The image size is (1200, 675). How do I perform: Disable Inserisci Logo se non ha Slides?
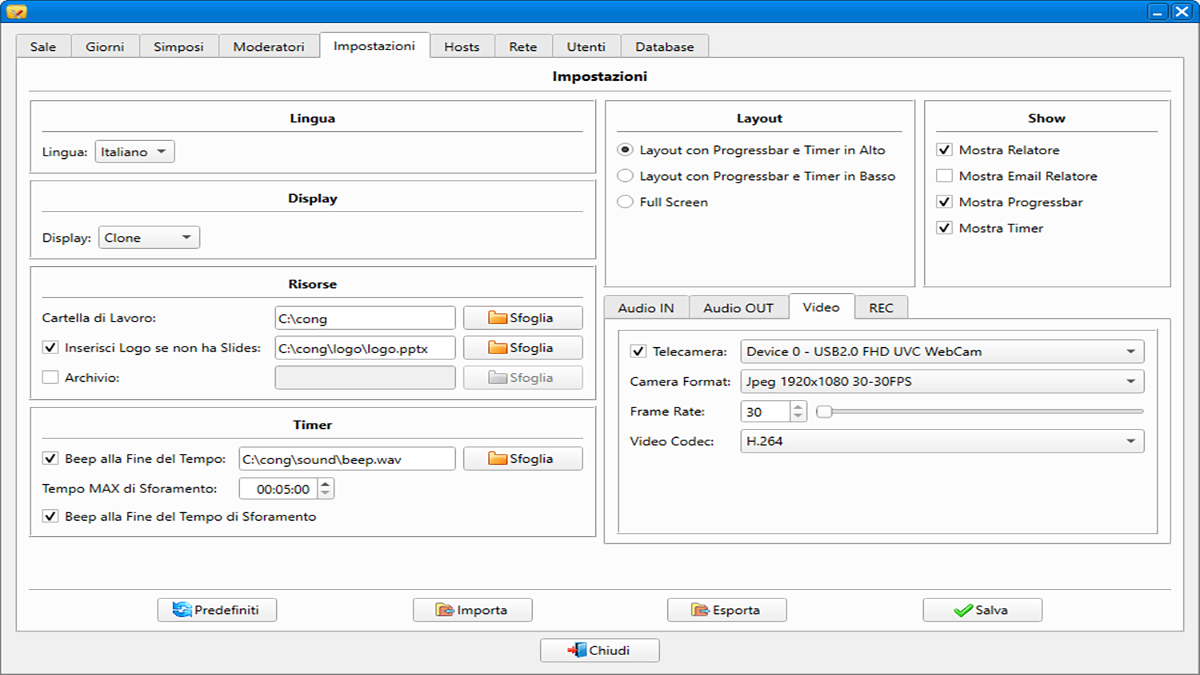(x=50, y=348)
